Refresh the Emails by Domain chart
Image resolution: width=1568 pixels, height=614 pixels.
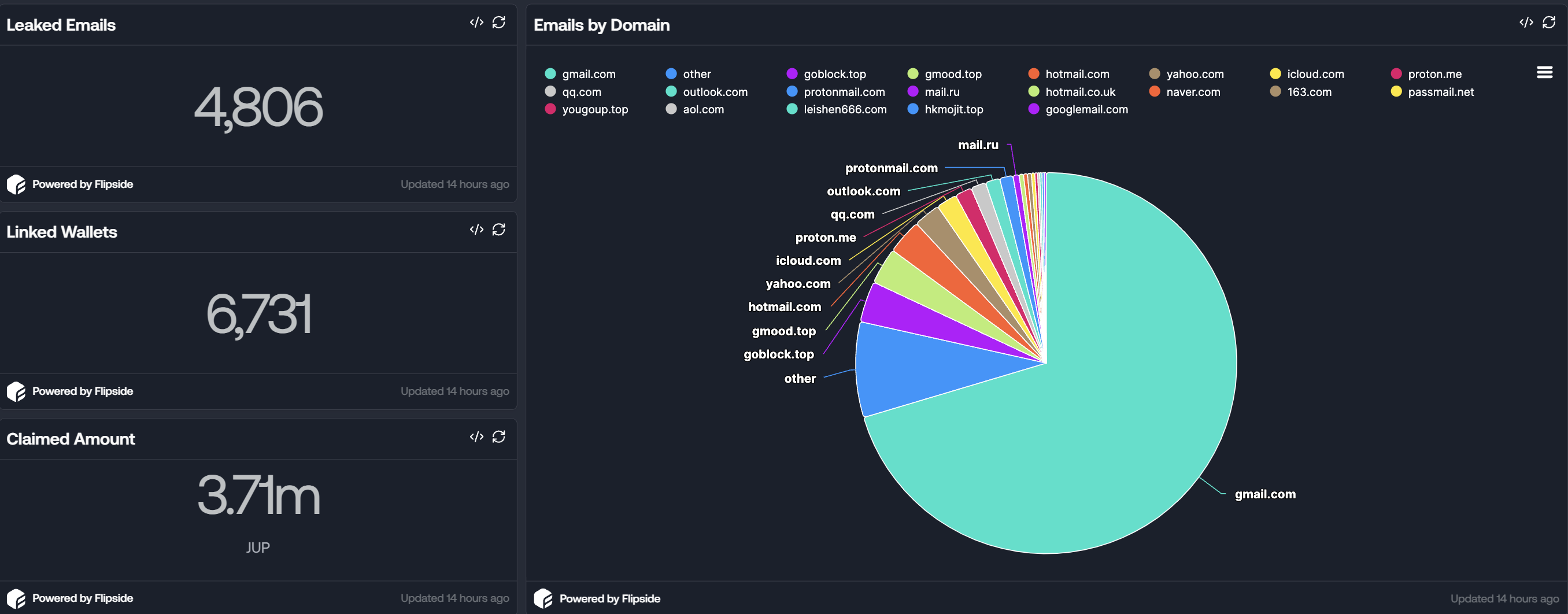1548,23
